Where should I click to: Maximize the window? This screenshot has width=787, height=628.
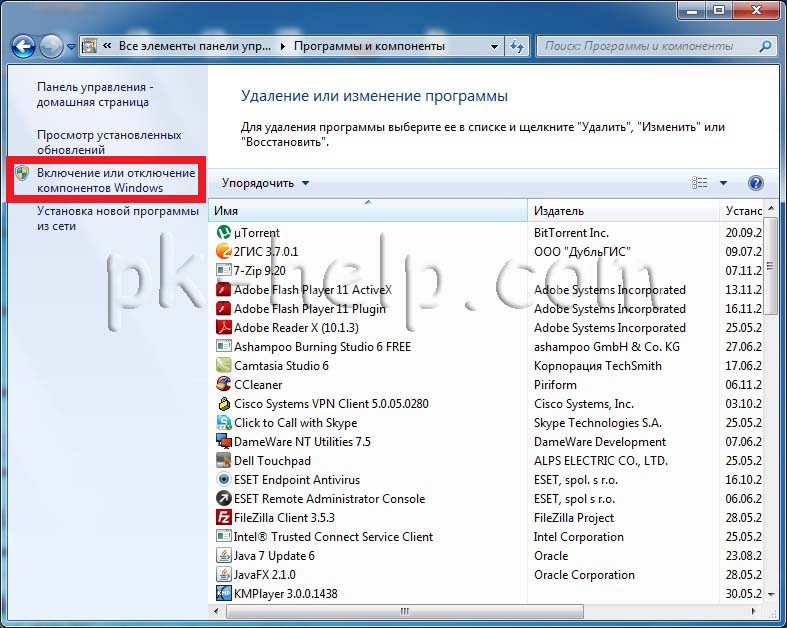tap(719, 10)
